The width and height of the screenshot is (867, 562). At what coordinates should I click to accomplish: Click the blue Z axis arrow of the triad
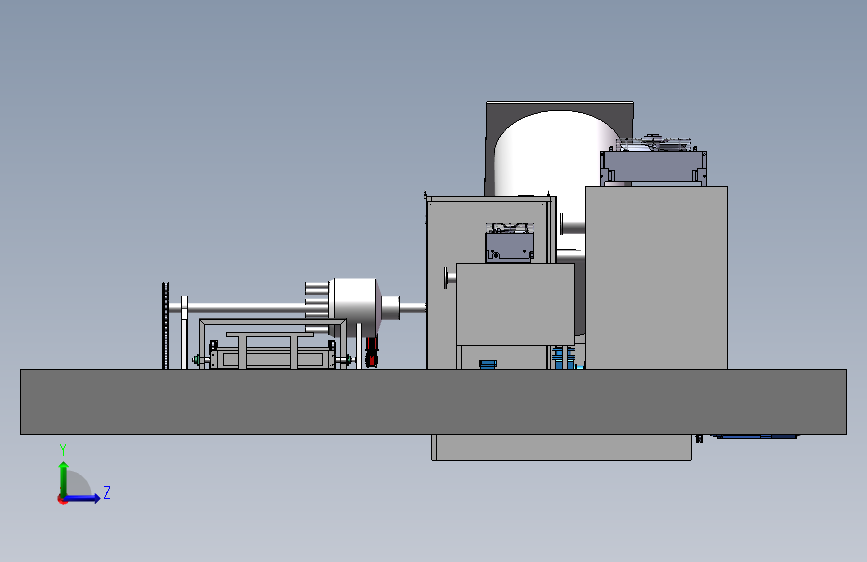coord(83,498)
